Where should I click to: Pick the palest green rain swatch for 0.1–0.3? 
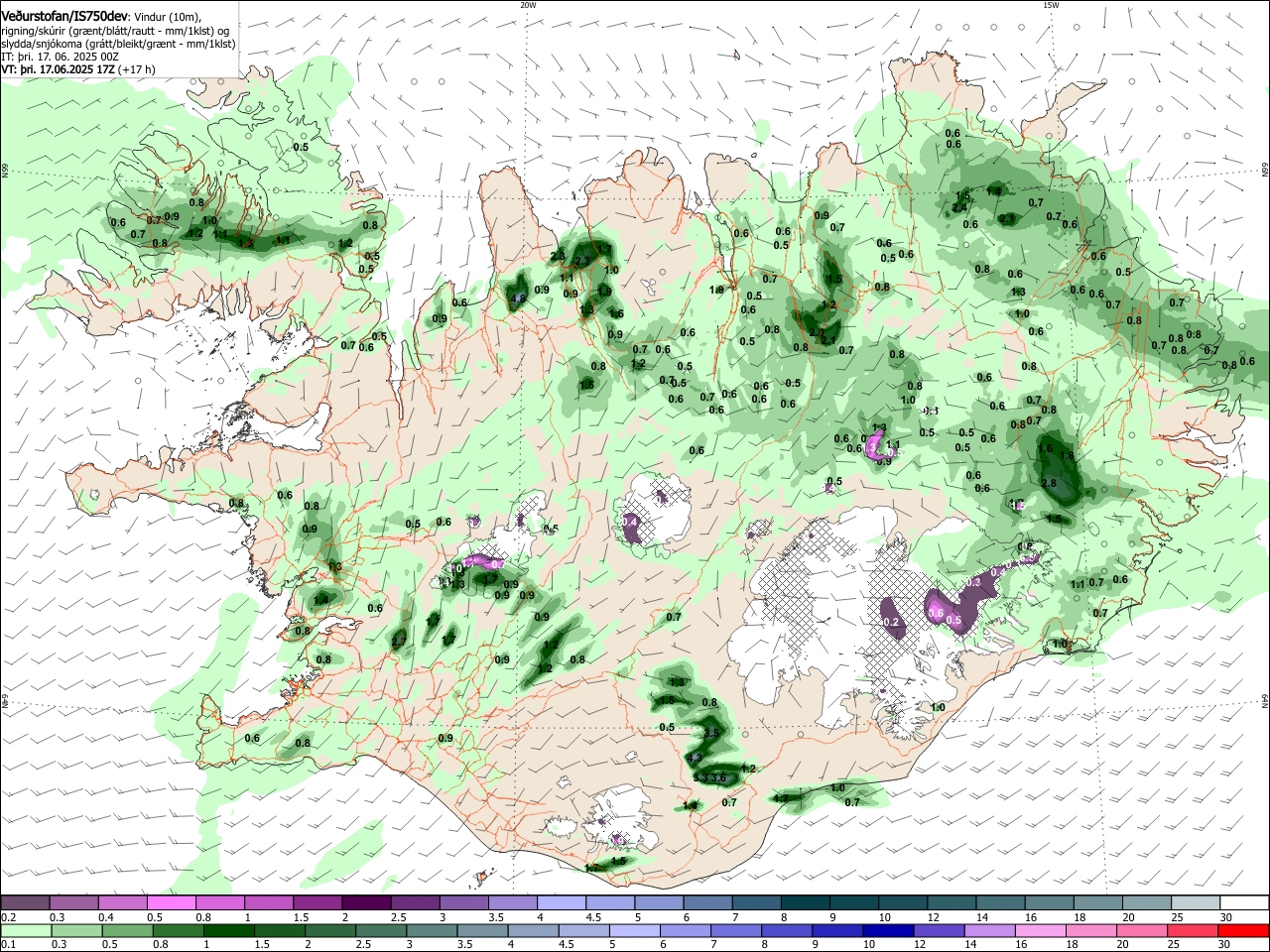27,930
